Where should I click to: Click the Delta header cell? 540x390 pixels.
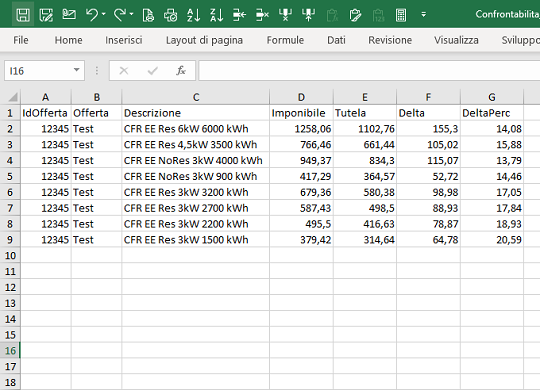(x=428, y=113)
